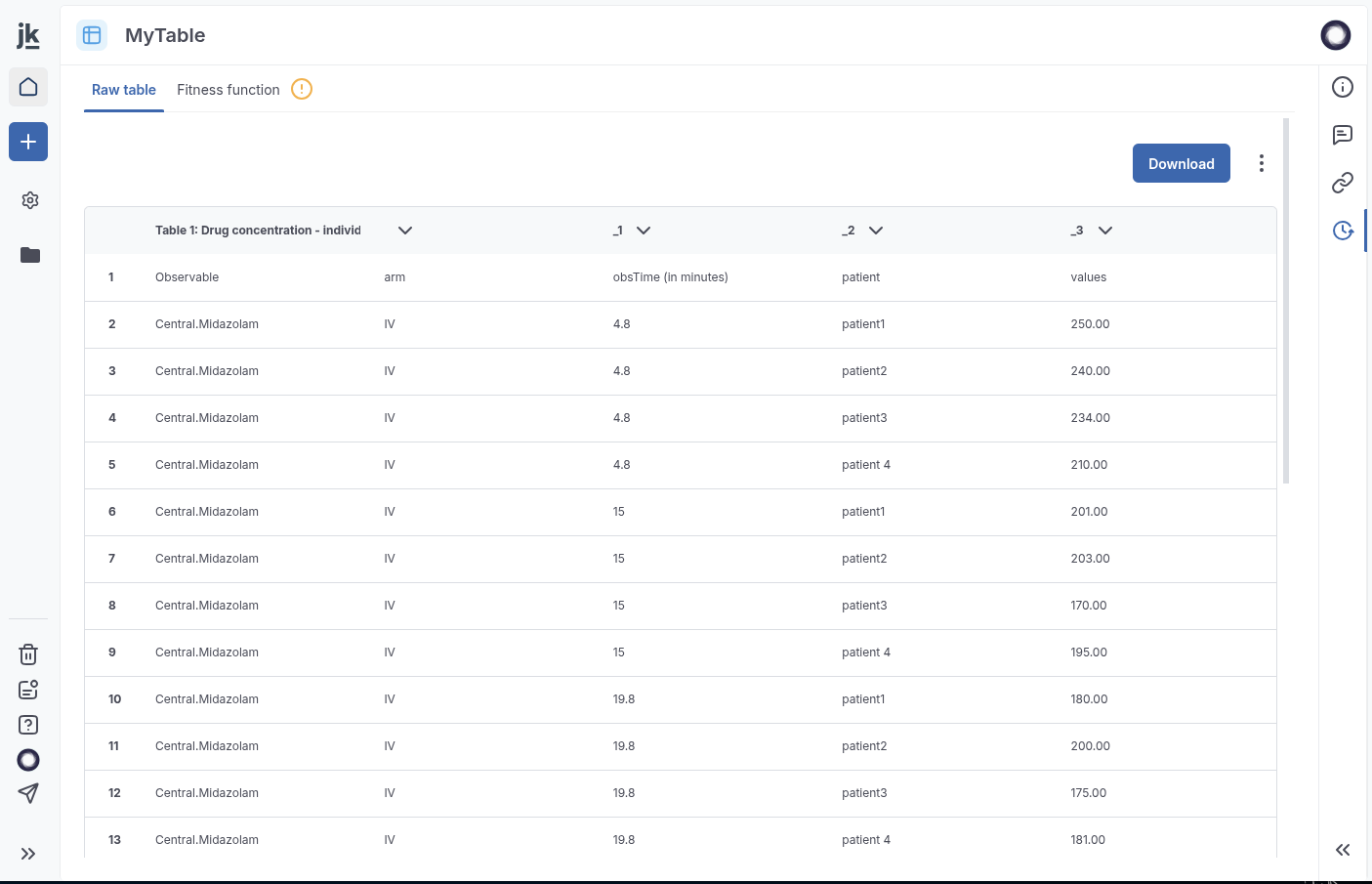
Task: Open the _1 column dropdown
Action: 643,231
